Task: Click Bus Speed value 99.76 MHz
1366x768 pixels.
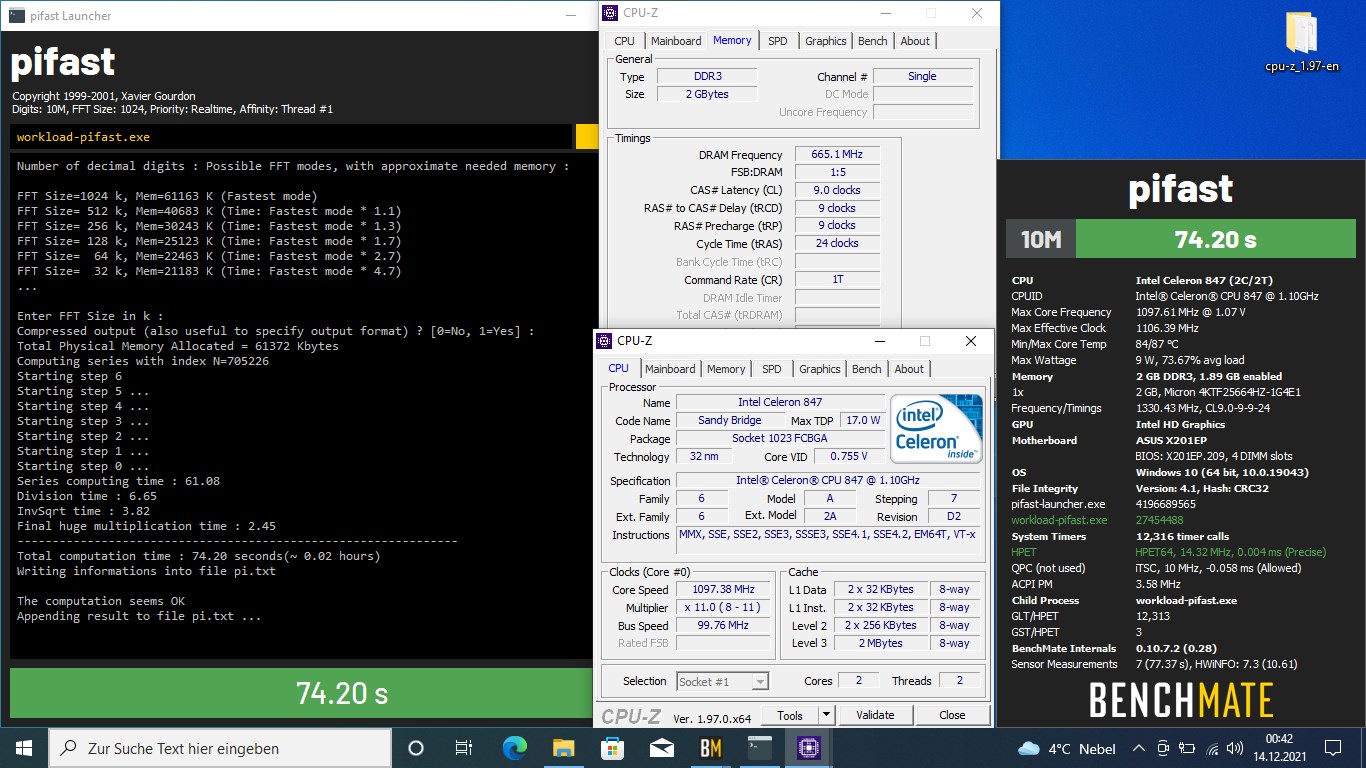Action: click(723, 625)
